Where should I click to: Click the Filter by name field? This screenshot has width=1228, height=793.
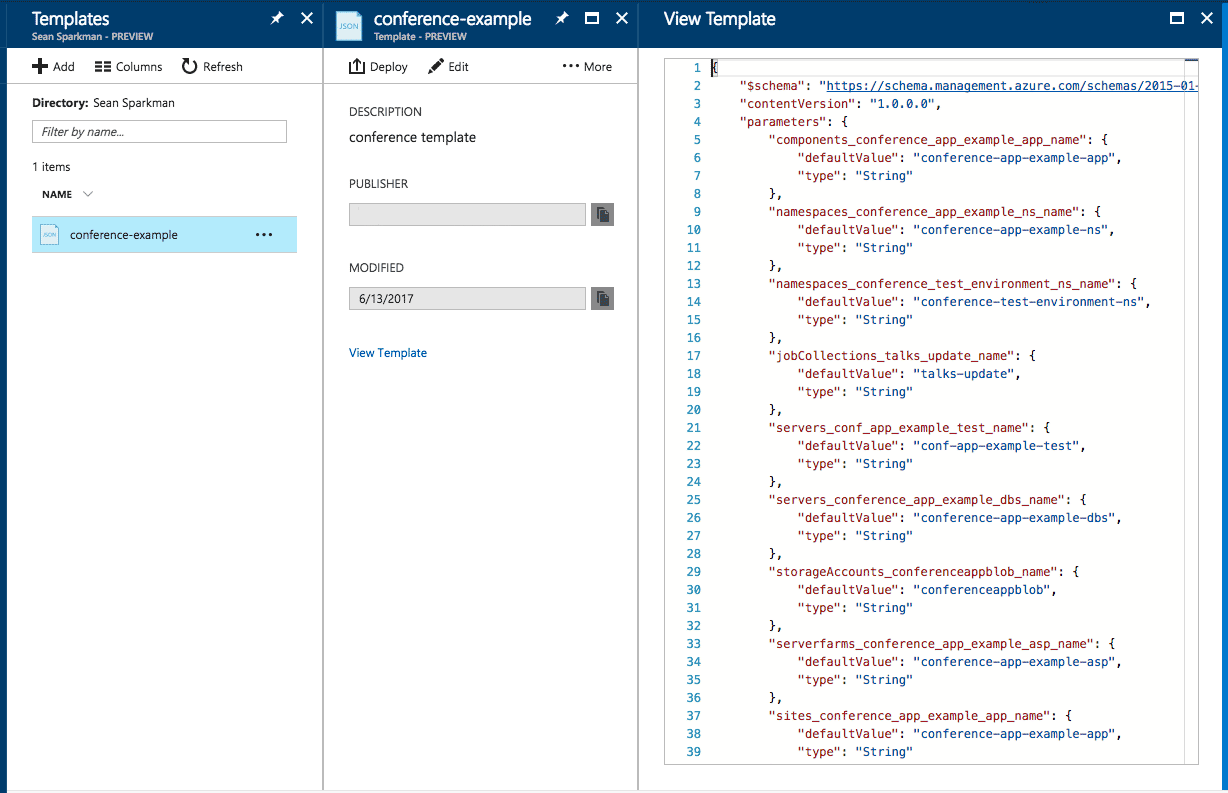click(160, 132)
